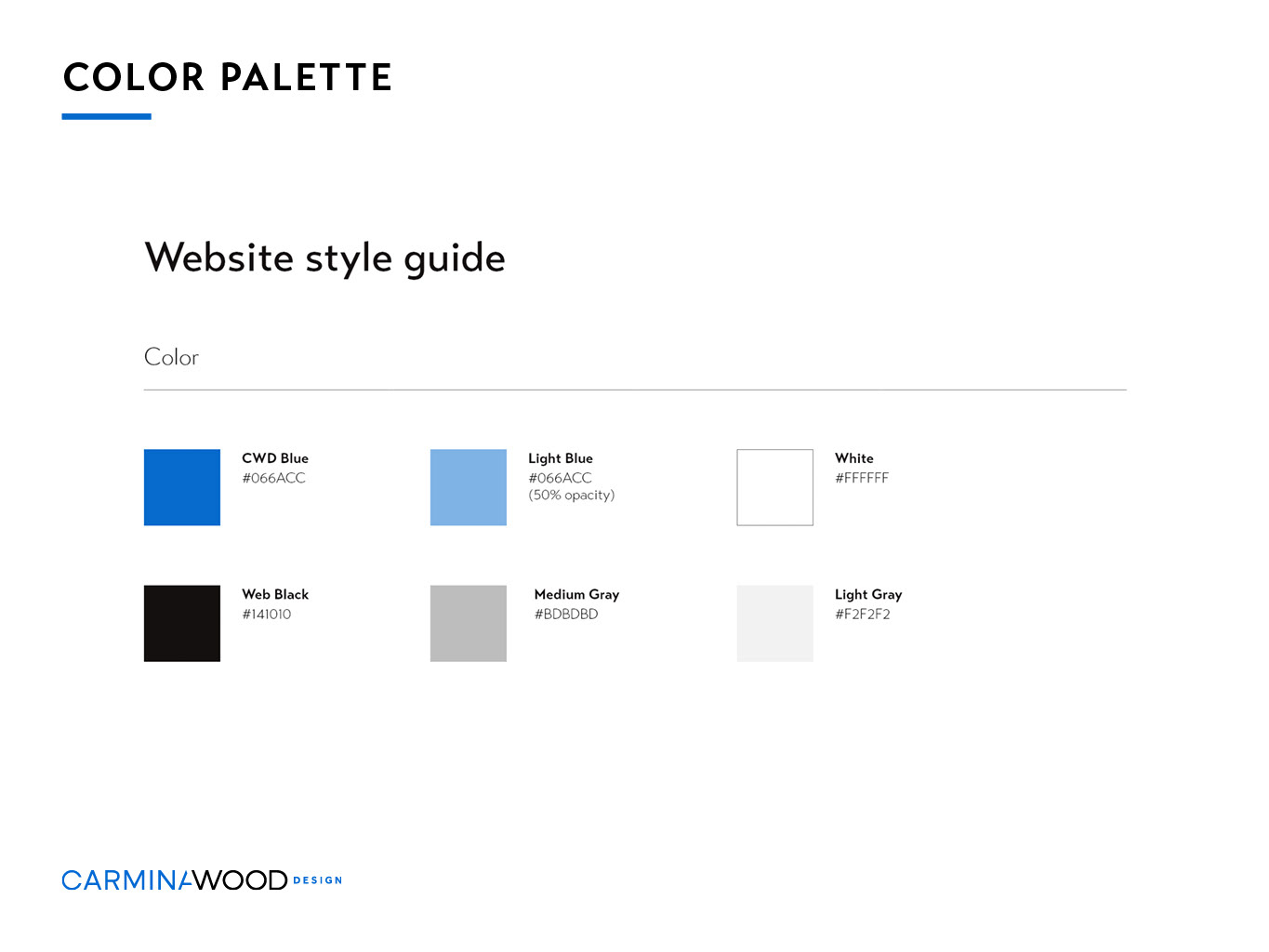Screen dimensions: 1269x952
Task: Select the Web Black color swatch
Action: click(182, 623)
